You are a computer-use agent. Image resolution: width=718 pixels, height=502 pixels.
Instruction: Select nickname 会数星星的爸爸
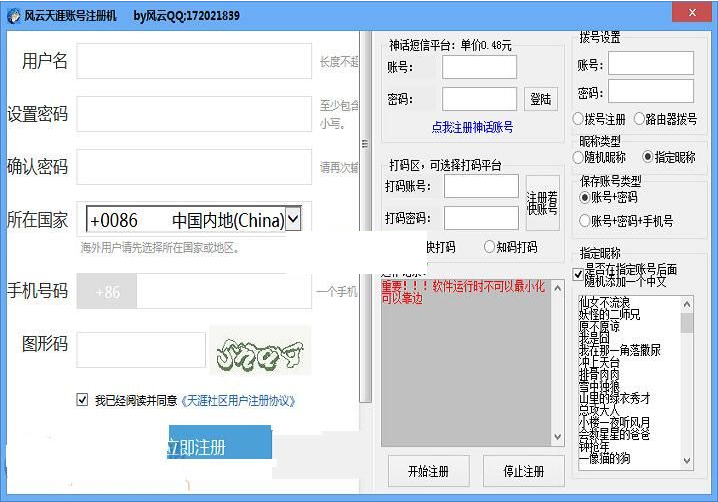click(x=614, y=434)
